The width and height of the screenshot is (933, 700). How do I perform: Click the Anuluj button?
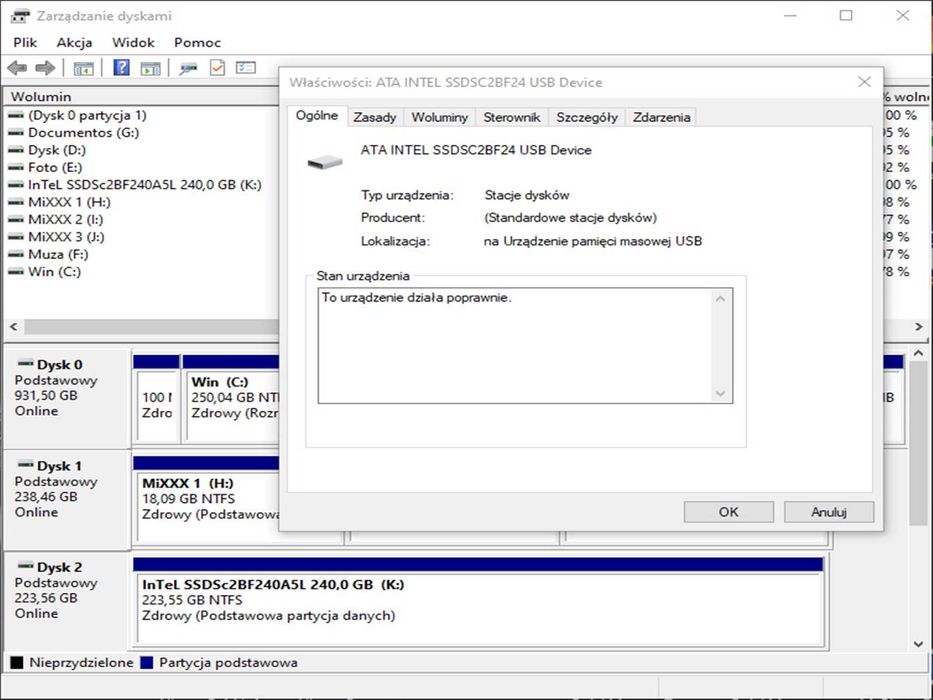click(x=829, y=512)
